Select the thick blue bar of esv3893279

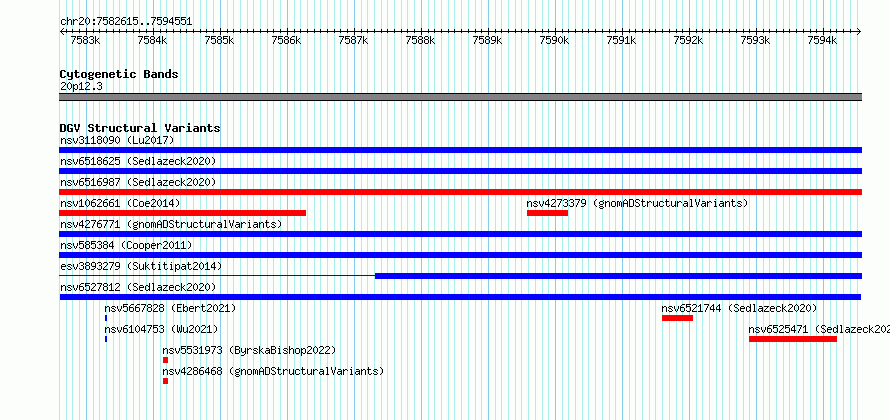tap(619, 276)
